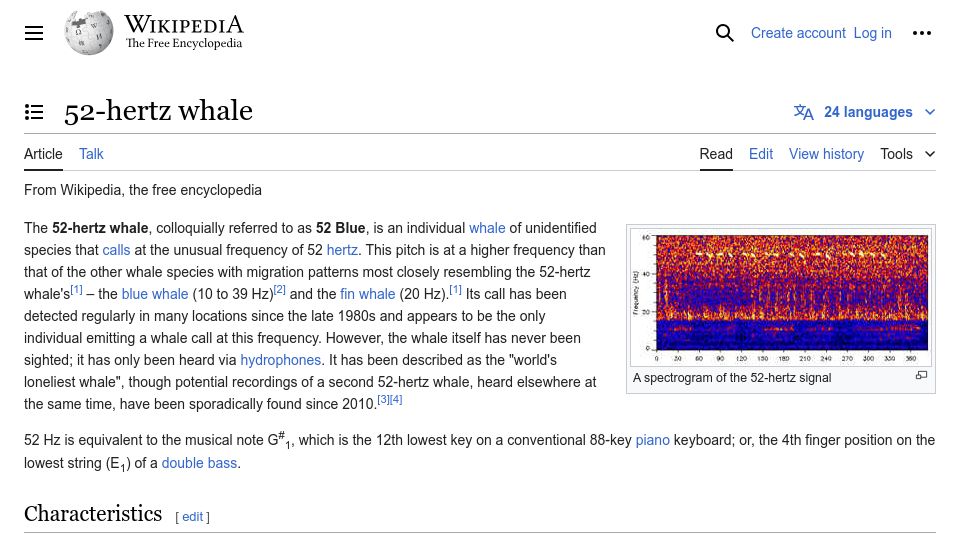The image size is (960, 540).
Task: Follow the 'double bass' link
Action: pos(199,463)
